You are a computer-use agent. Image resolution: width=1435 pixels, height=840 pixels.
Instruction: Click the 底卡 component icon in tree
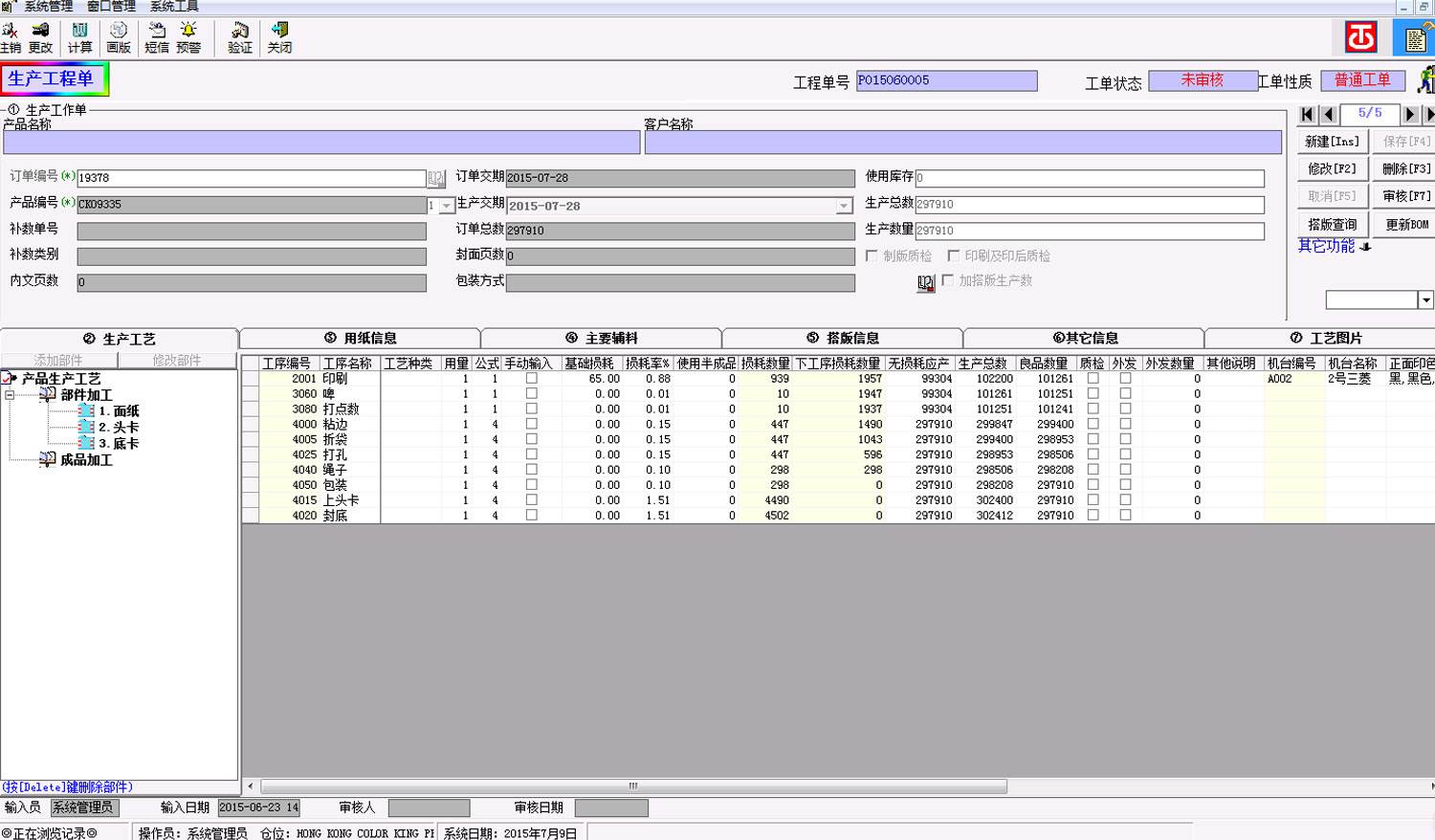[86, 444]
